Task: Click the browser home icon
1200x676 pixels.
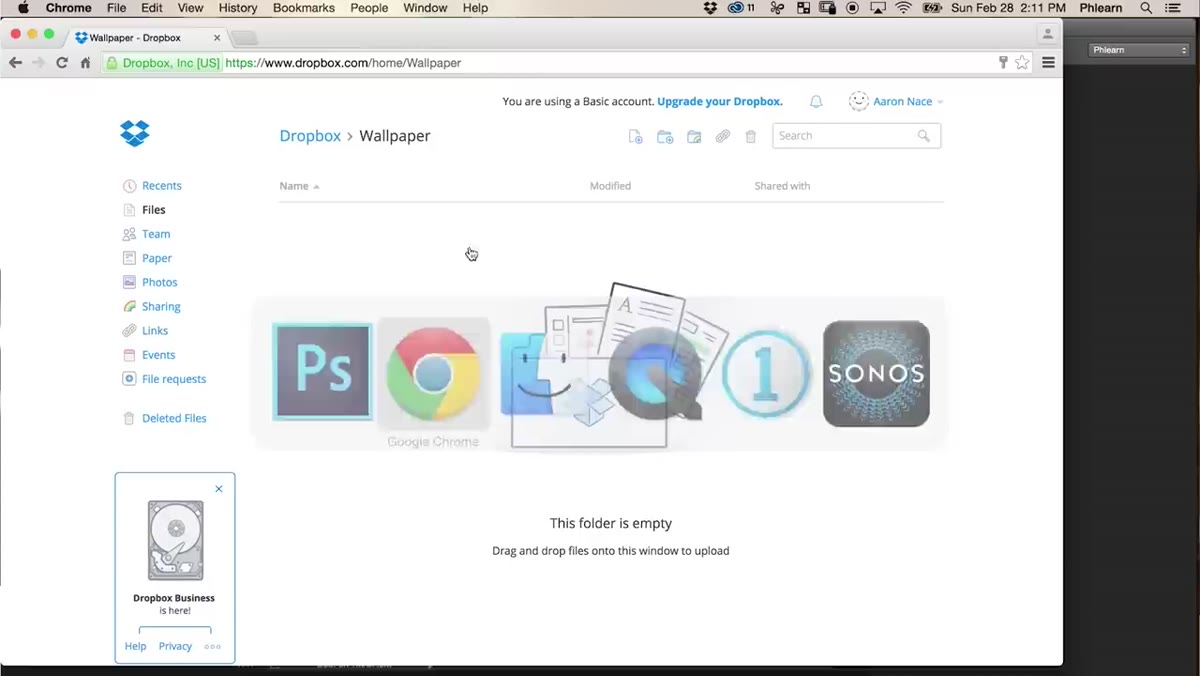Action: 86,62
